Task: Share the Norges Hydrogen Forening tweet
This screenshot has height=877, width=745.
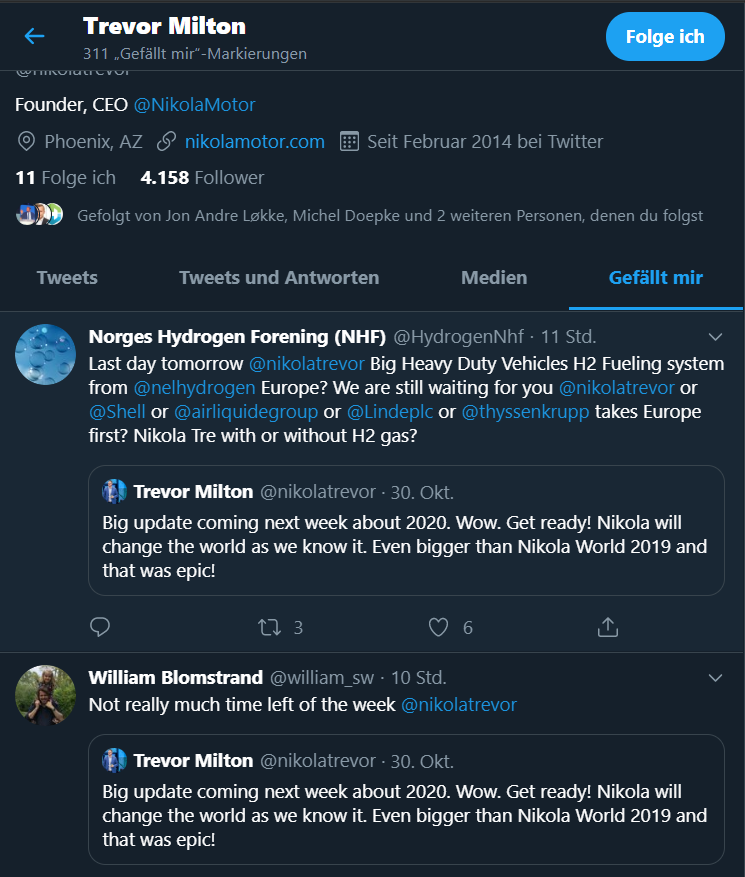Action: point(607,627)
